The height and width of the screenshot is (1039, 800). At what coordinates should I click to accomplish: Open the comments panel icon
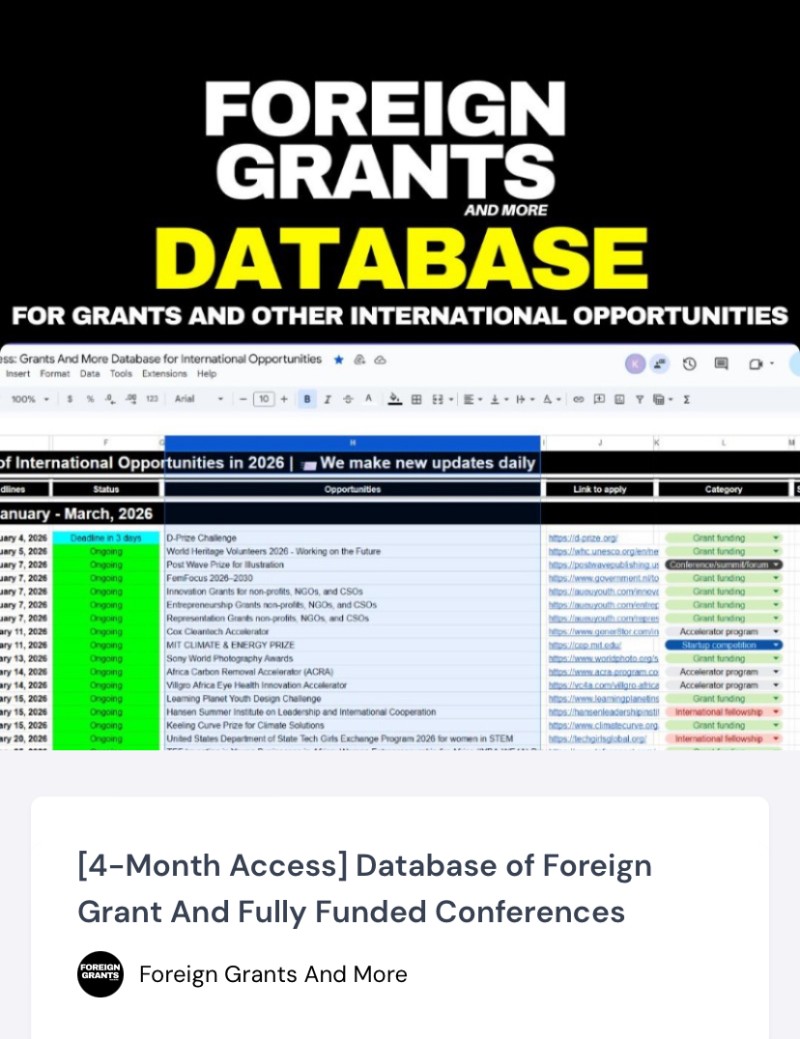pos(721,363)
